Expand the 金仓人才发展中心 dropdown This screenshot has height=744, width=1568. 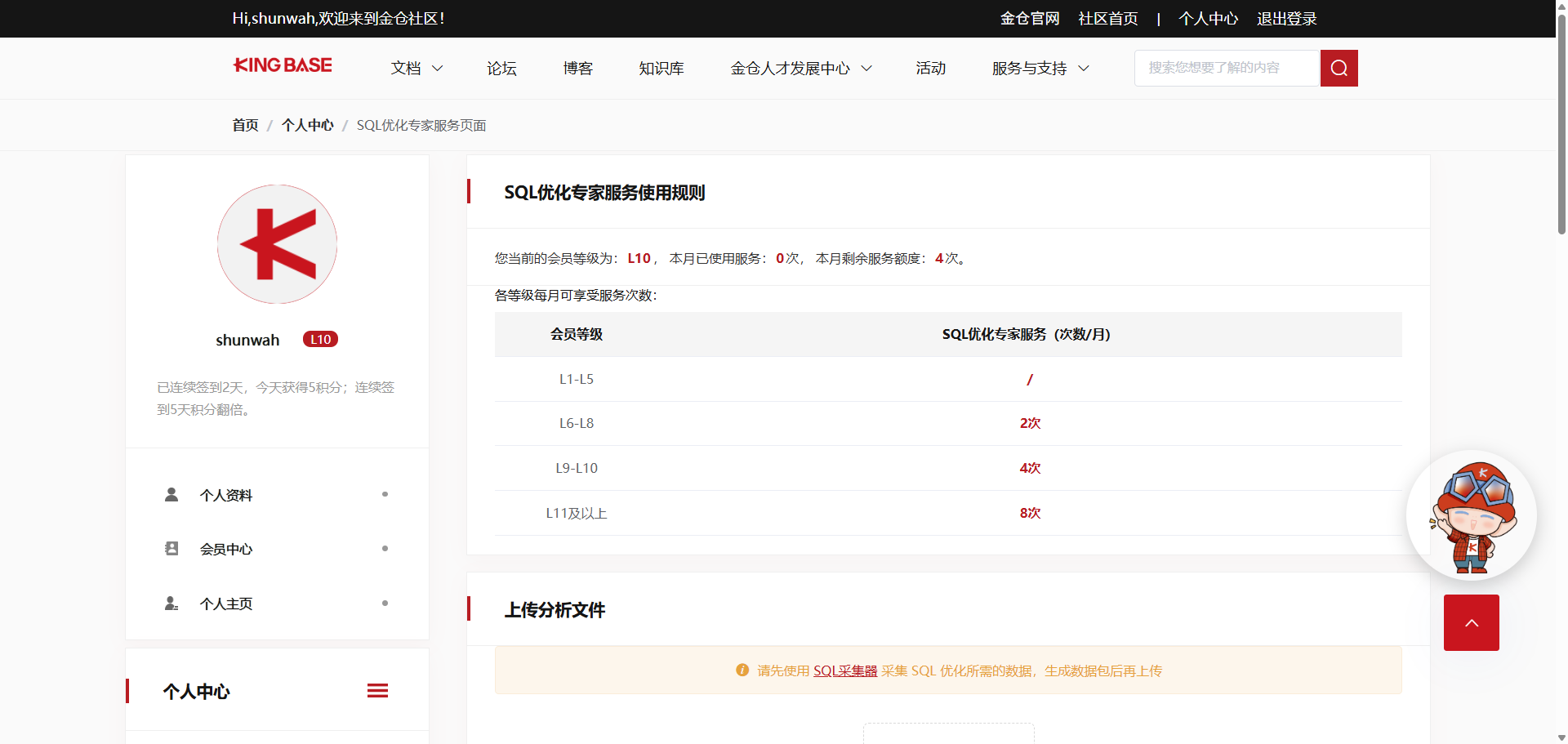801,69
